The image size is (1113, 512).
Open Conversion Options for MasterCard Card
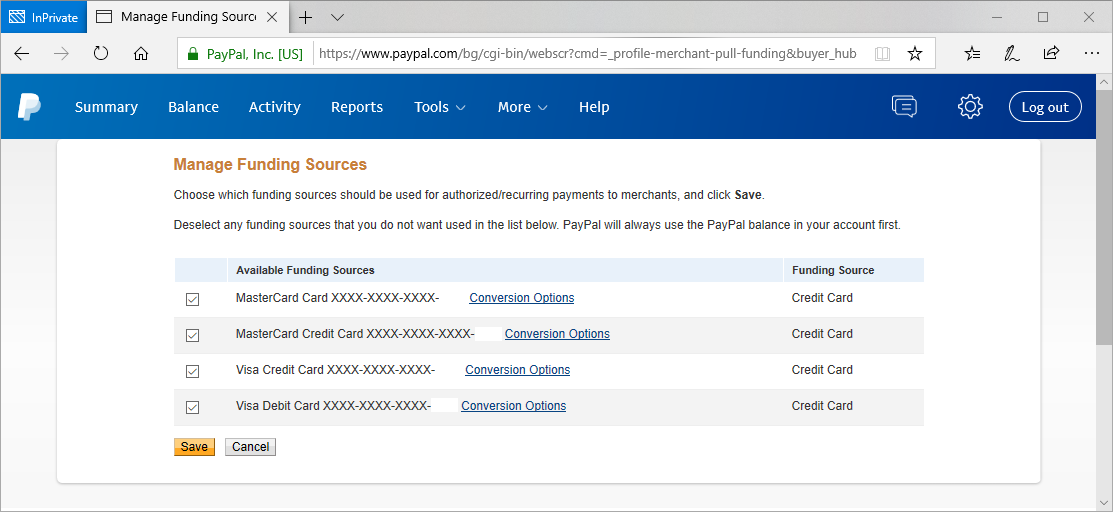[522, 298]
